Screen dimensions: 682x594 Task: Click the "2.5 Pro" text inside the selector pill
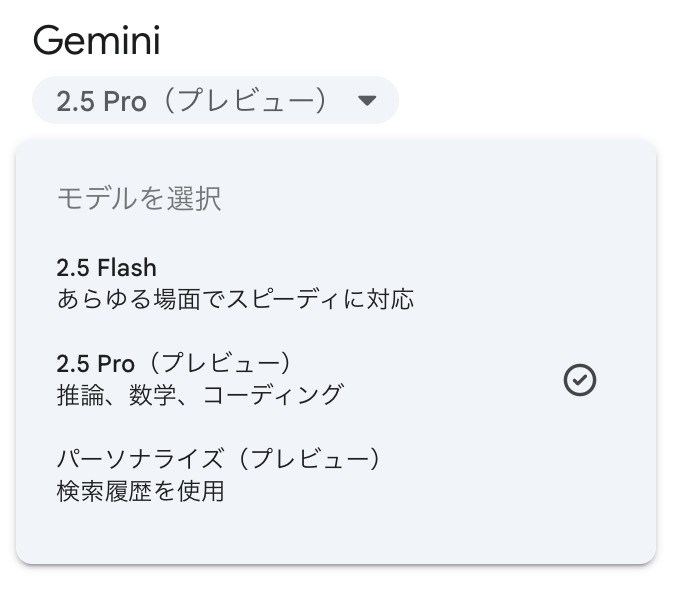click(101, 101)
